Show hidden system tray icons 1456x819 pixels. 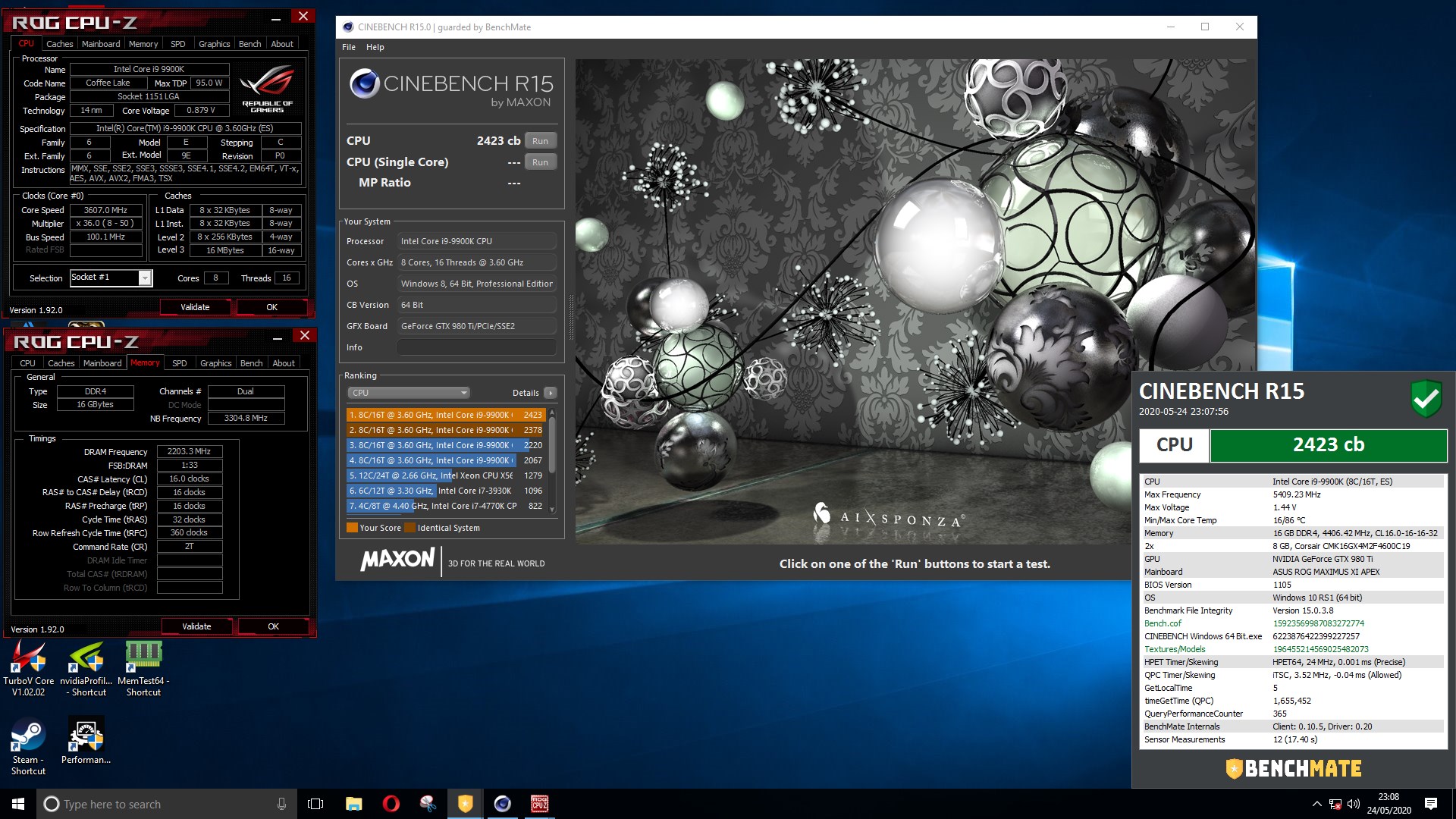pyautogui.click(x=1316, y=804)
